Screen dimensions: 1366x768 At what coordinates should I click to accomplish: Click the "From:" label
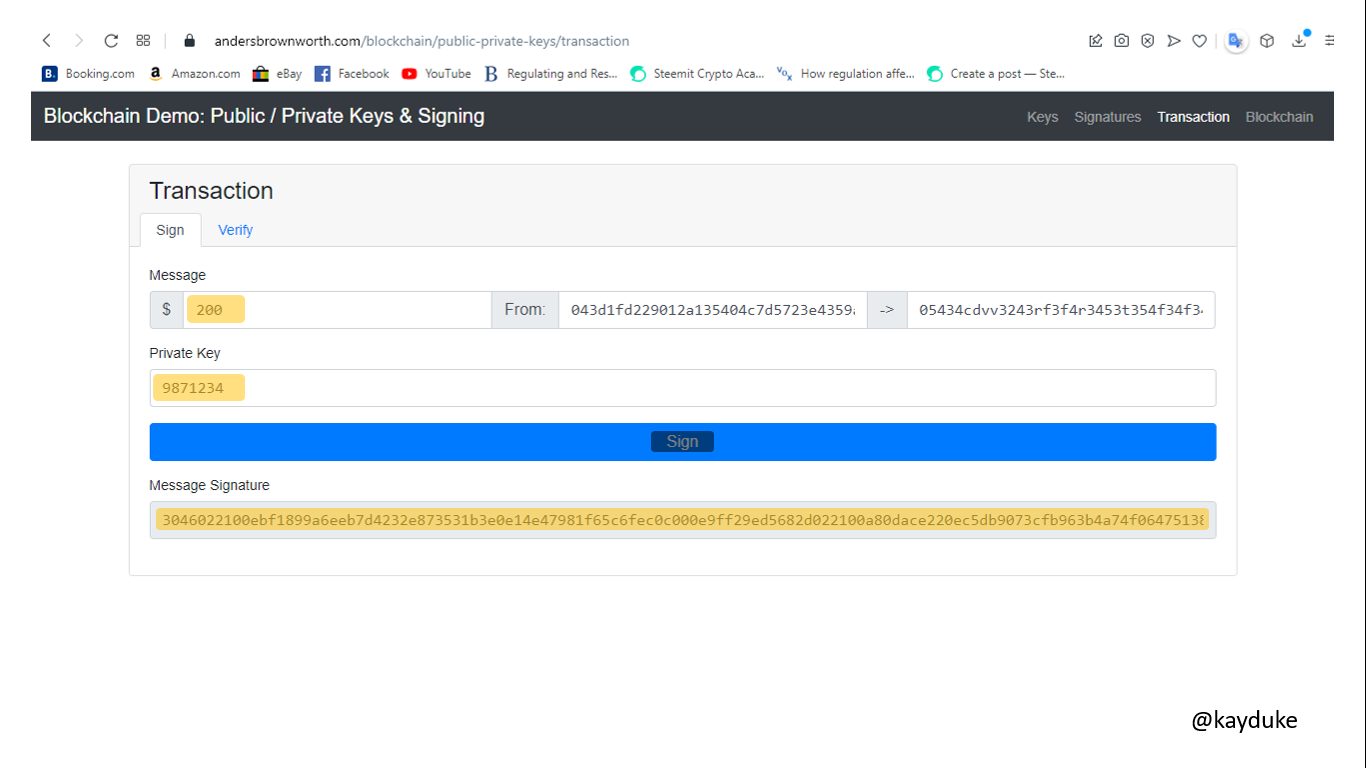click(x=525, y=310)
